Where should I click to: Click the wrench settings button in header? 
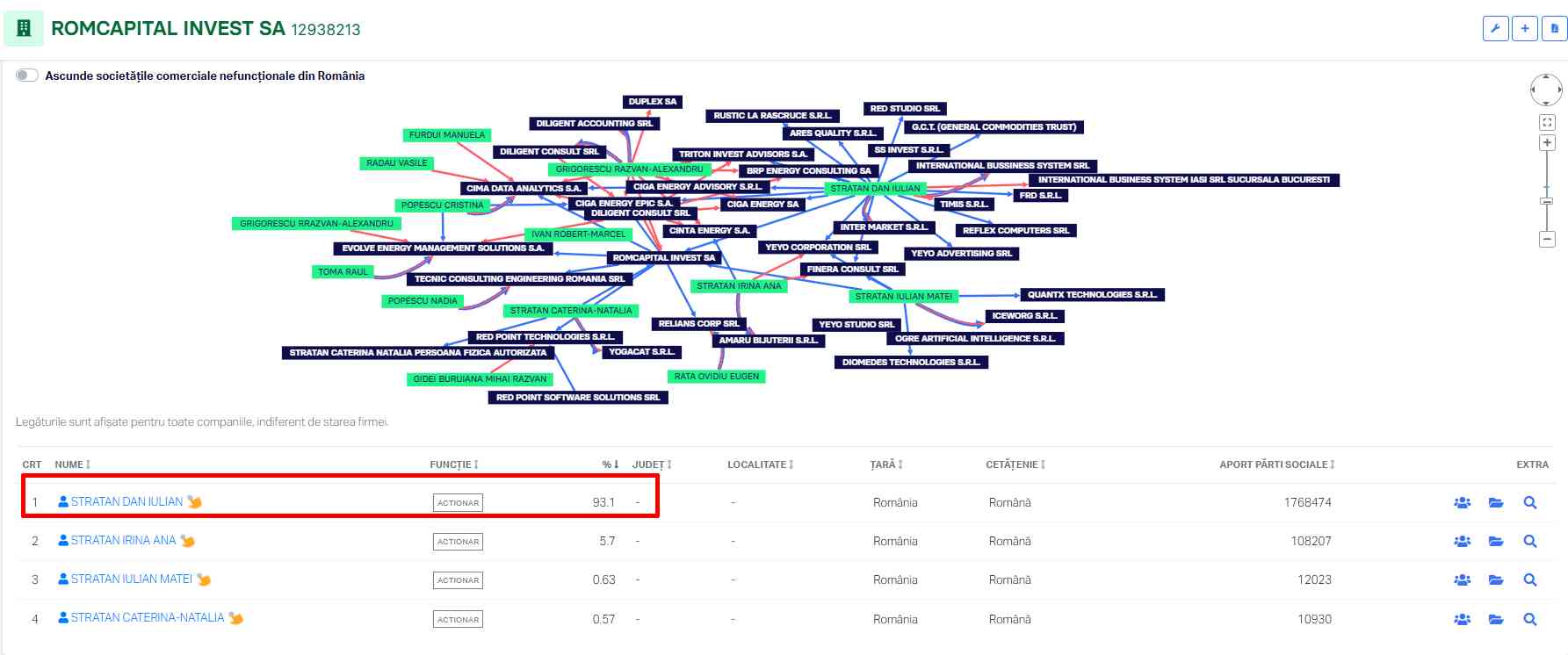[x=1495, y=28]
